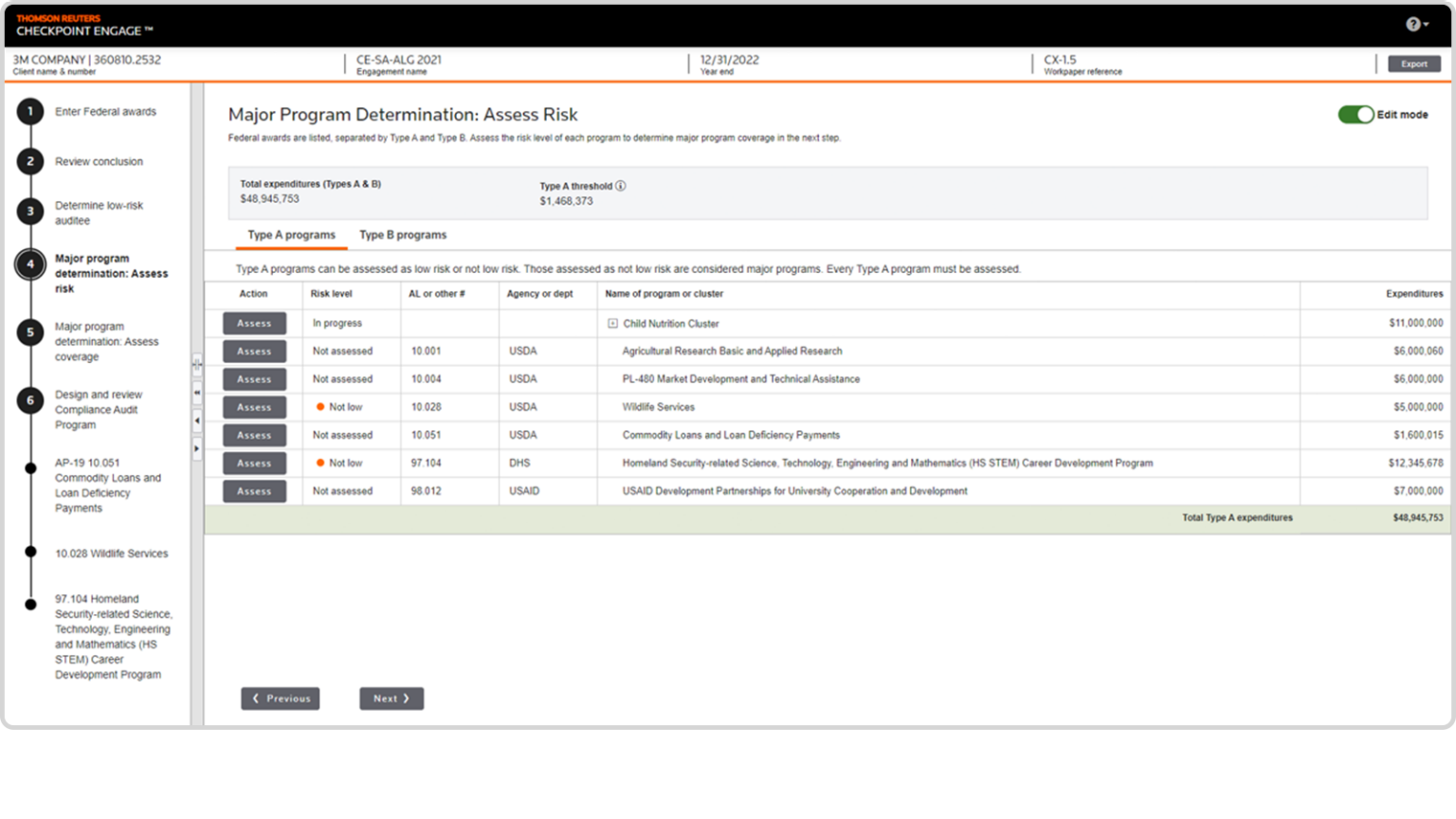Viewport: 1456px width, 819px height.
Task: Open the 10.028 Wildlife Services sidebar item
Action: pyautogui.click(x=111, y=554)
